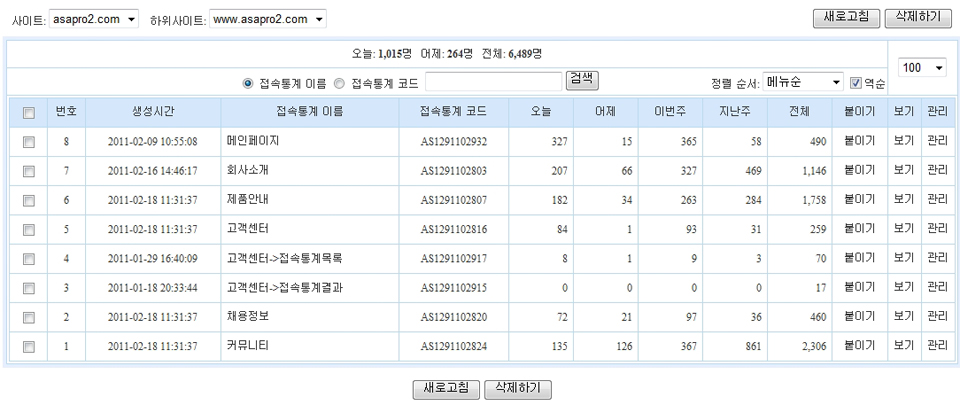This screenshot has height=405, width=960.
Task: Click 붙이기 link for 회사소개 row
Action: pos(859,171)
